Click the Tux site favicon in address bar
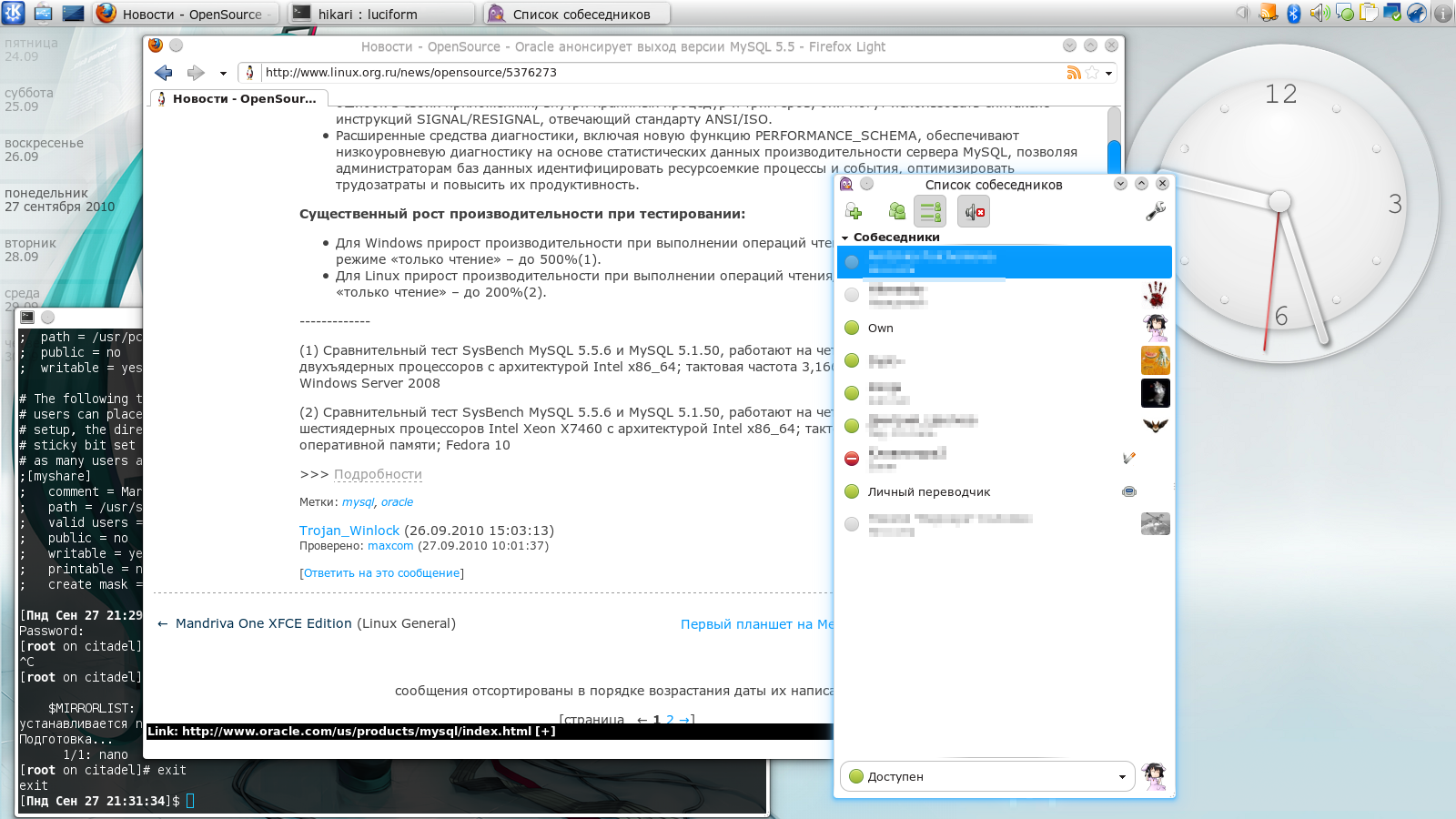This screenshot has width=1456, height=819. 250,73
